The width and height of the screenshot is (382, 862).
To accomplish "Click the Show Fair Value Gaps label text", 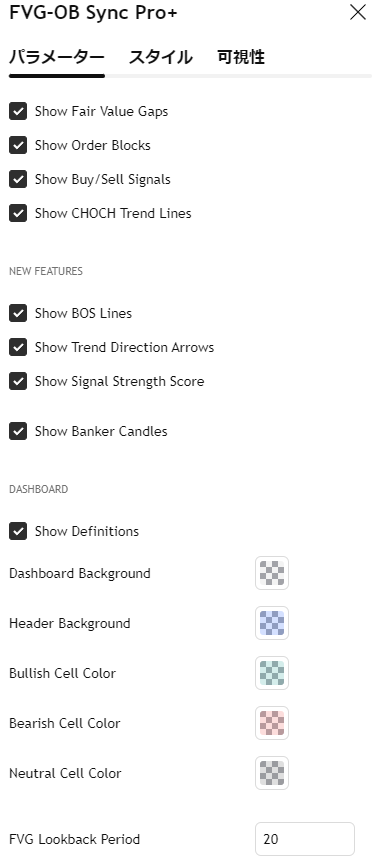I will [x=101, y=112].
